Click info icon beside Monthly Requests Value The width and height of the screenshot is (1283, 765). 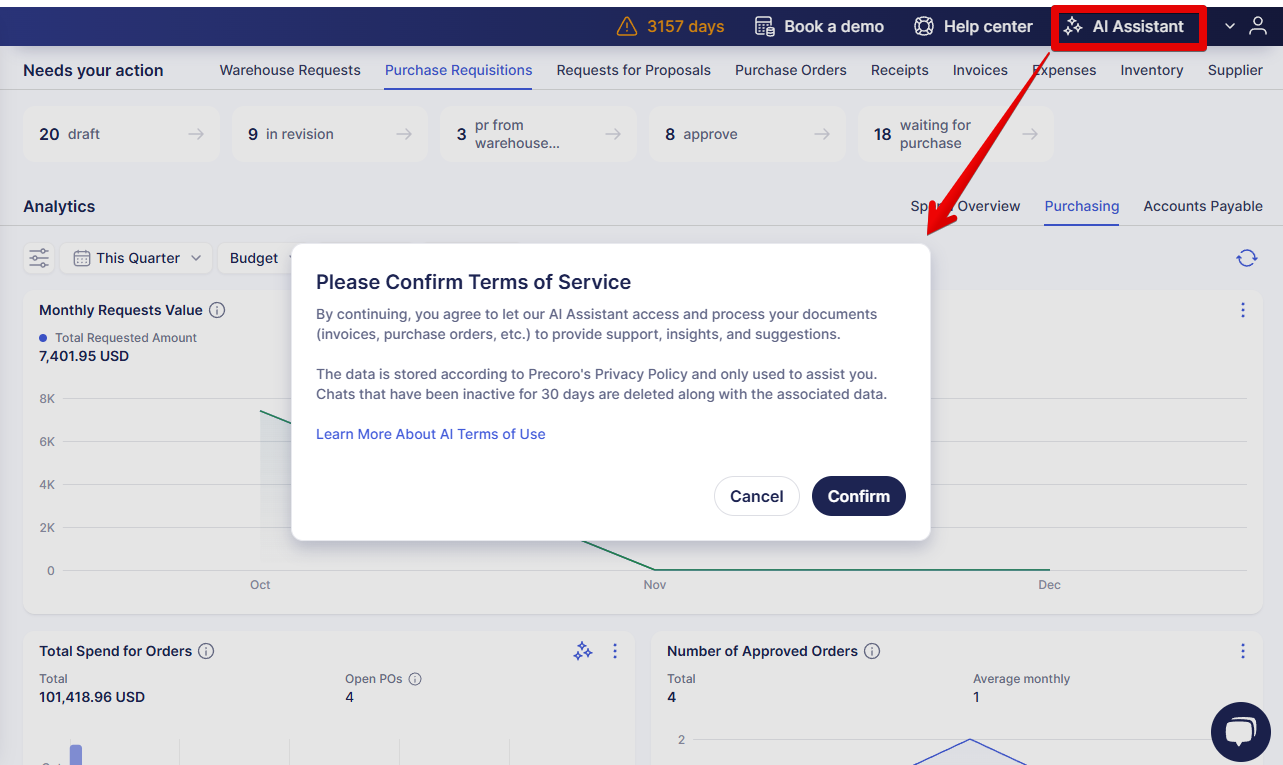pyautogui.click(x=217, y=310)
